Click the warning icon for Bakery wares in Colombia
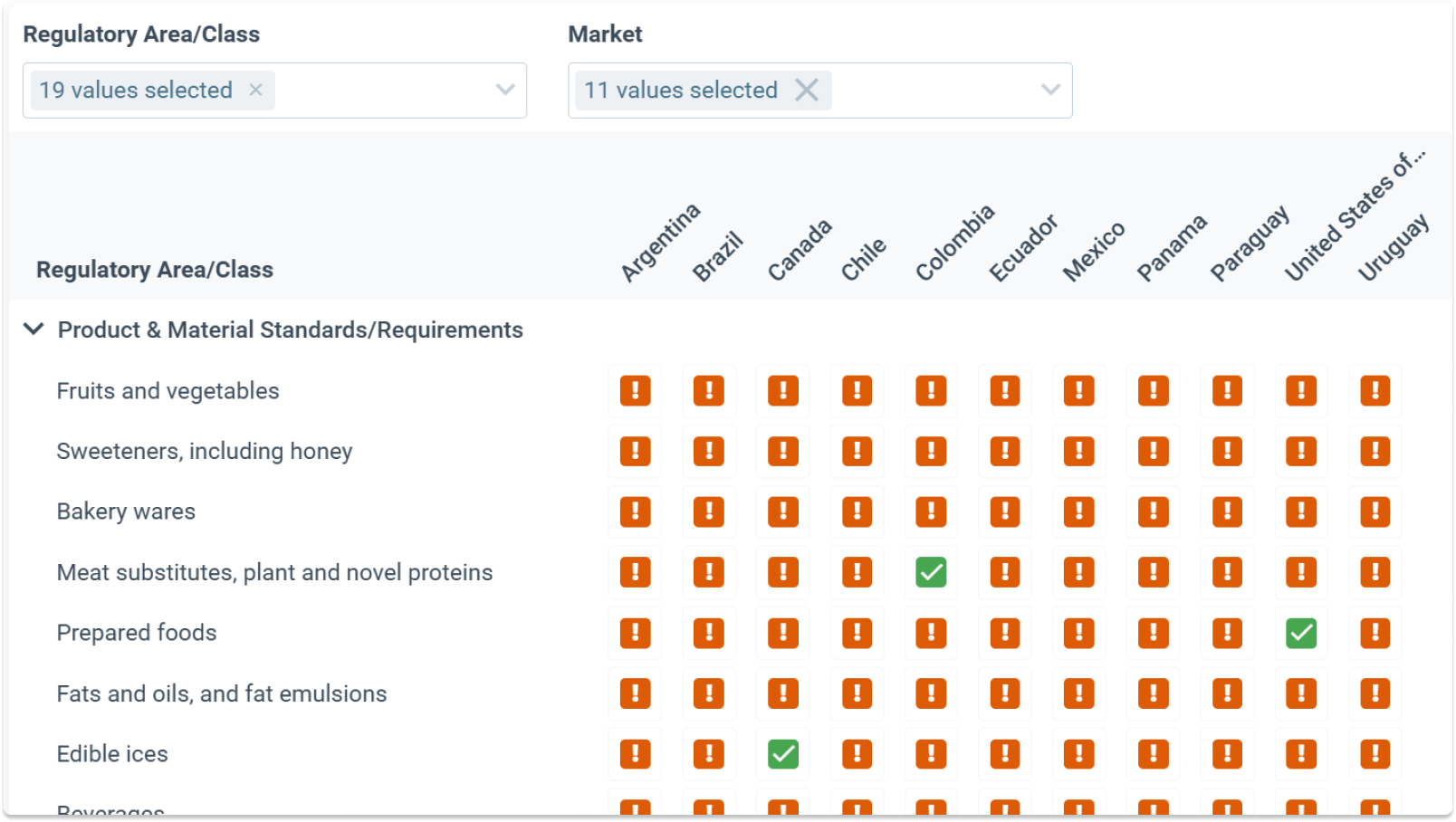 pos(931,511)
